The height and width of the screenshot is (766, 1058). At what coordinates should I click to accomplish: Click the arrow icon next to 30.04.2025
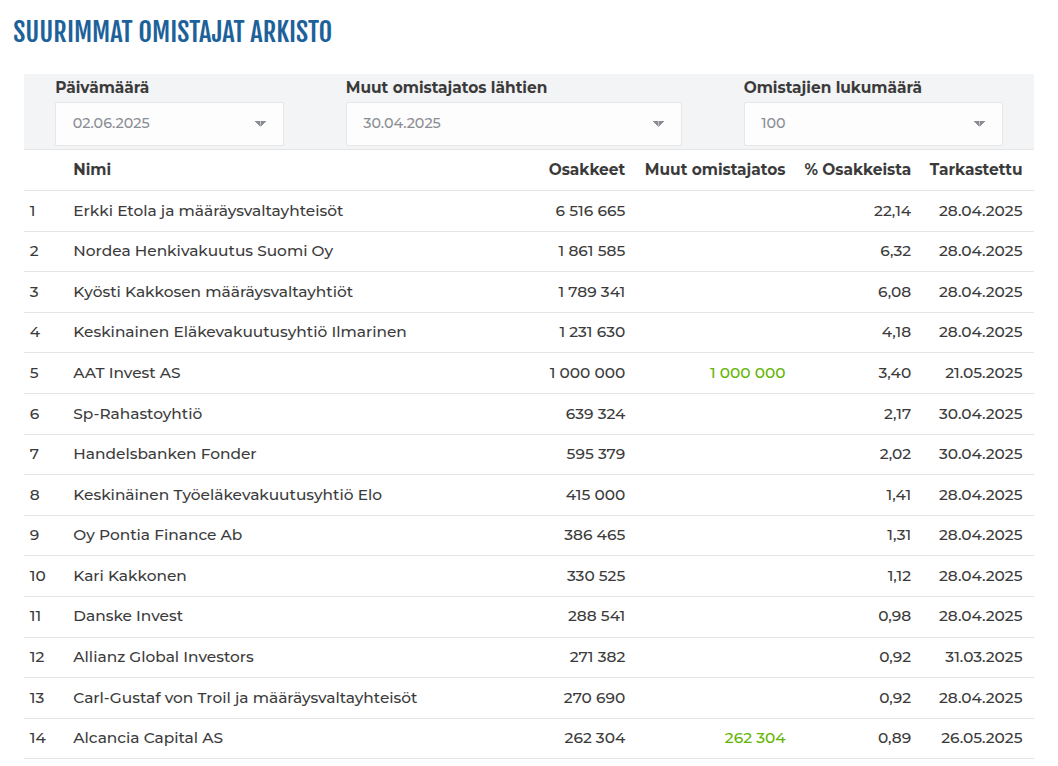(x=659, y=124)
